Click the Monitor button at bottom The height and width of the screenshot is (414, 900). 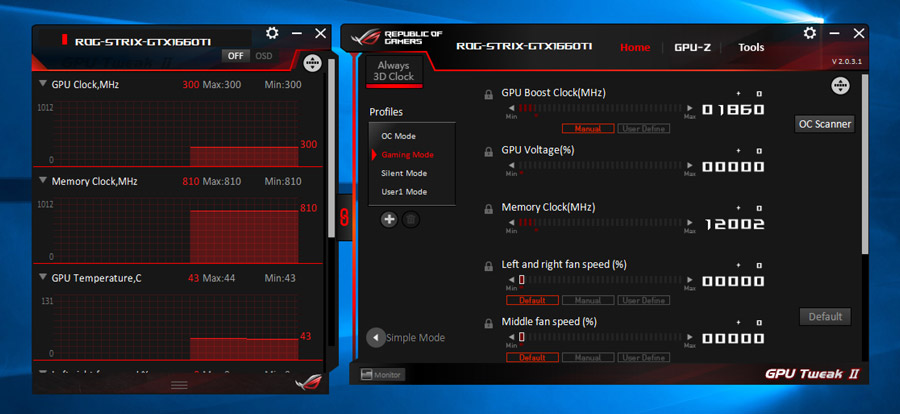point(382,375)
